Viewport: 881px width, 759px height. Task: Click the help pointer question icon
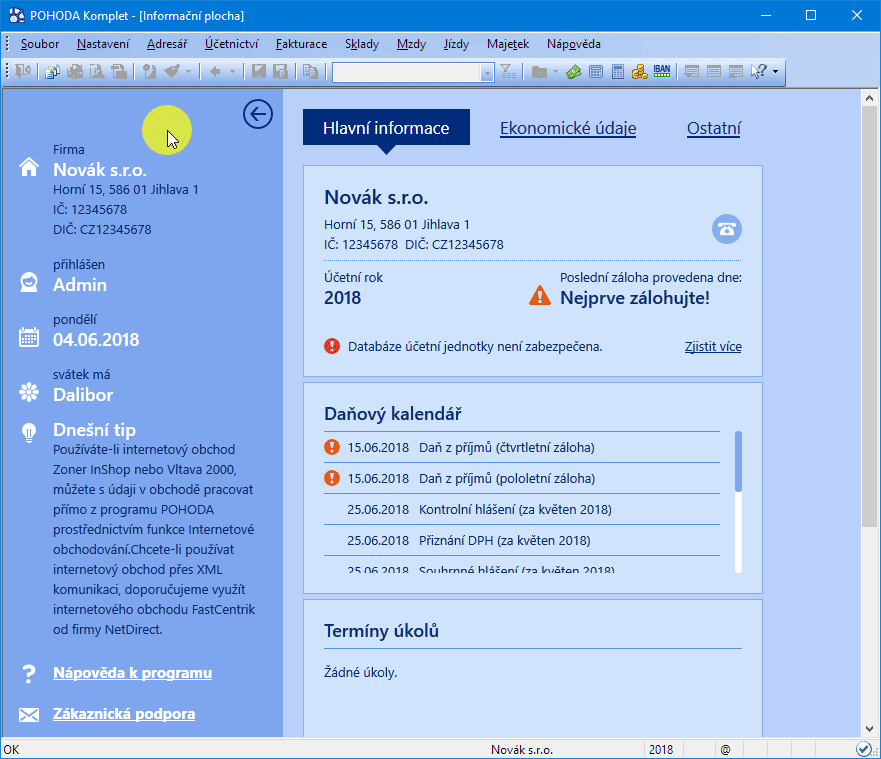[x=759, y=71]
